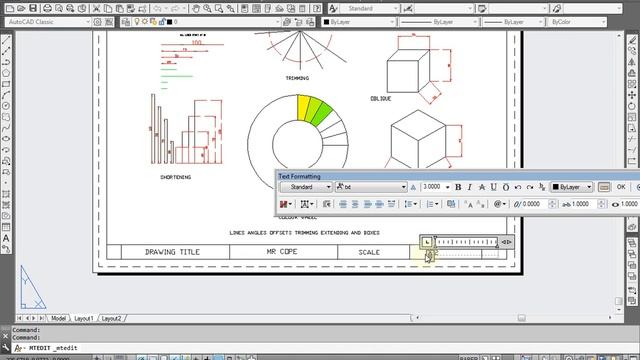Click the New drawing icon
The image size is (640, 360).
click(10, 8)
